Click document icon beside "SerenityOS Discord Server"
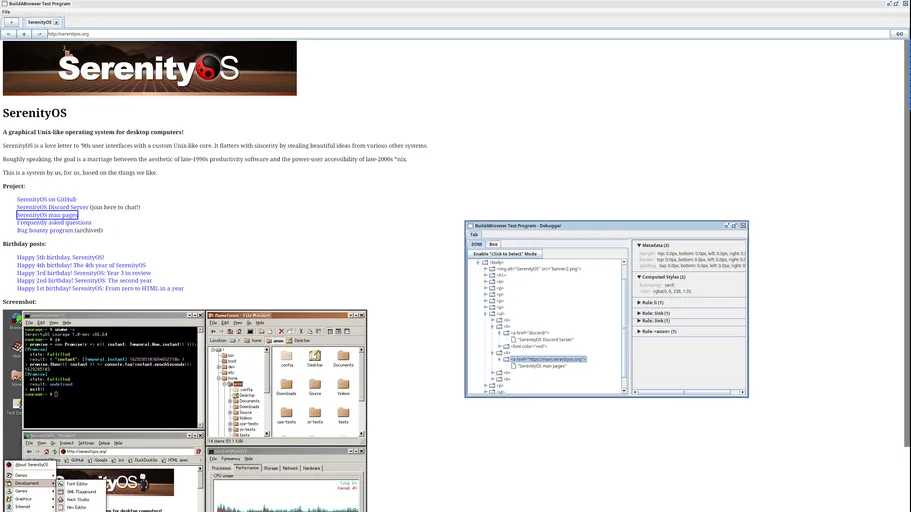 tap(514, 339)
